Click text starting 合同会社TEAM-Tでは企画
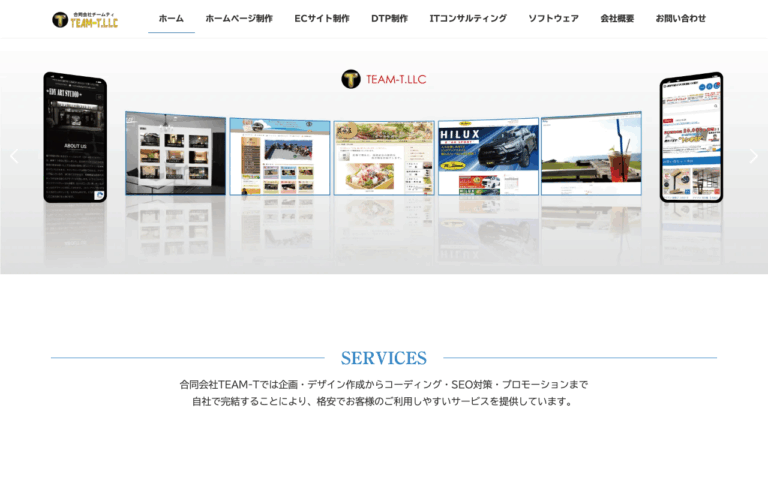768x480 pixels. (384, 384)
